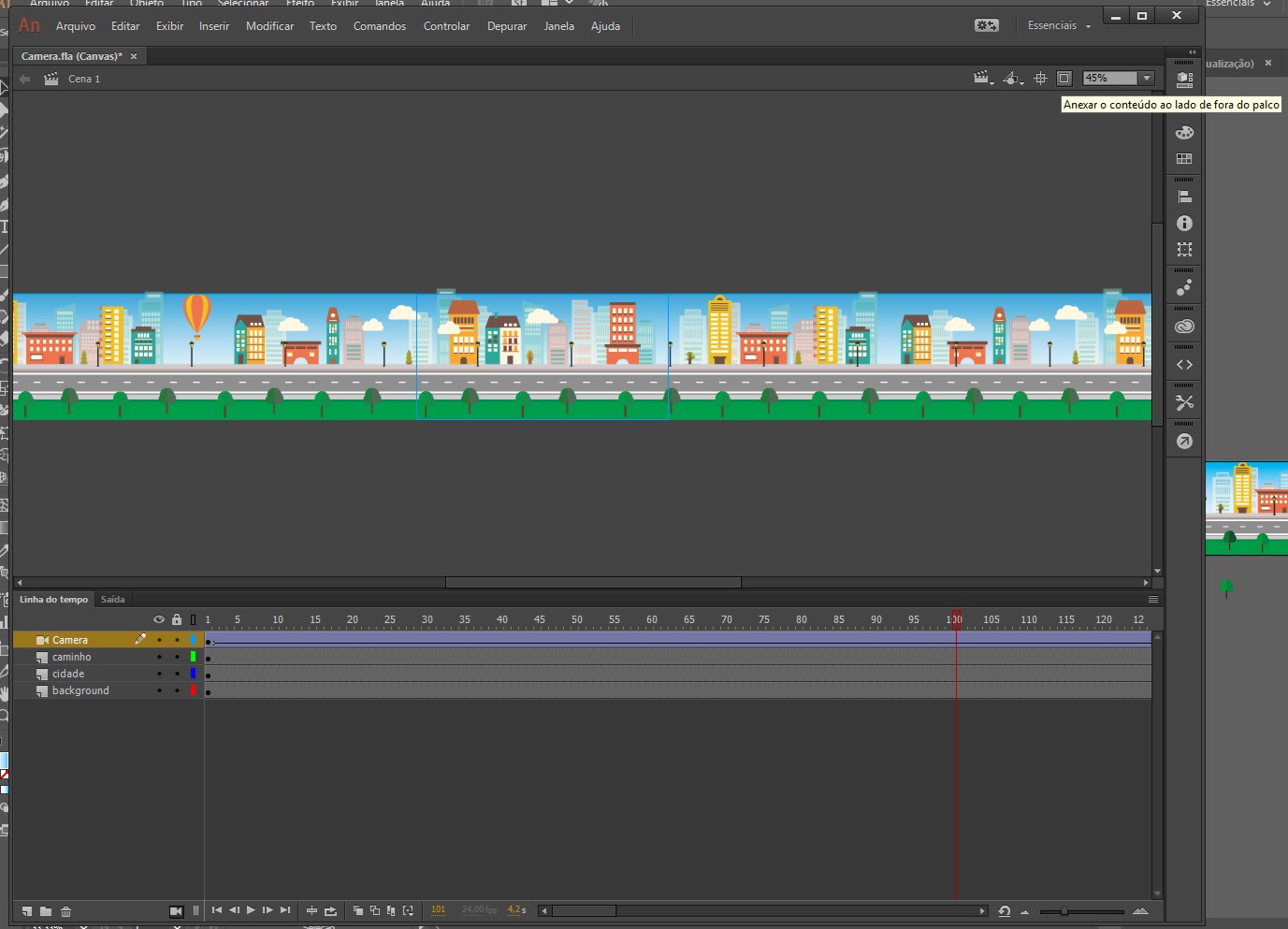Open the Edit Symbols dropdown
Image resolution: width=1288 pixels, height=929 pixels.
1014,79
